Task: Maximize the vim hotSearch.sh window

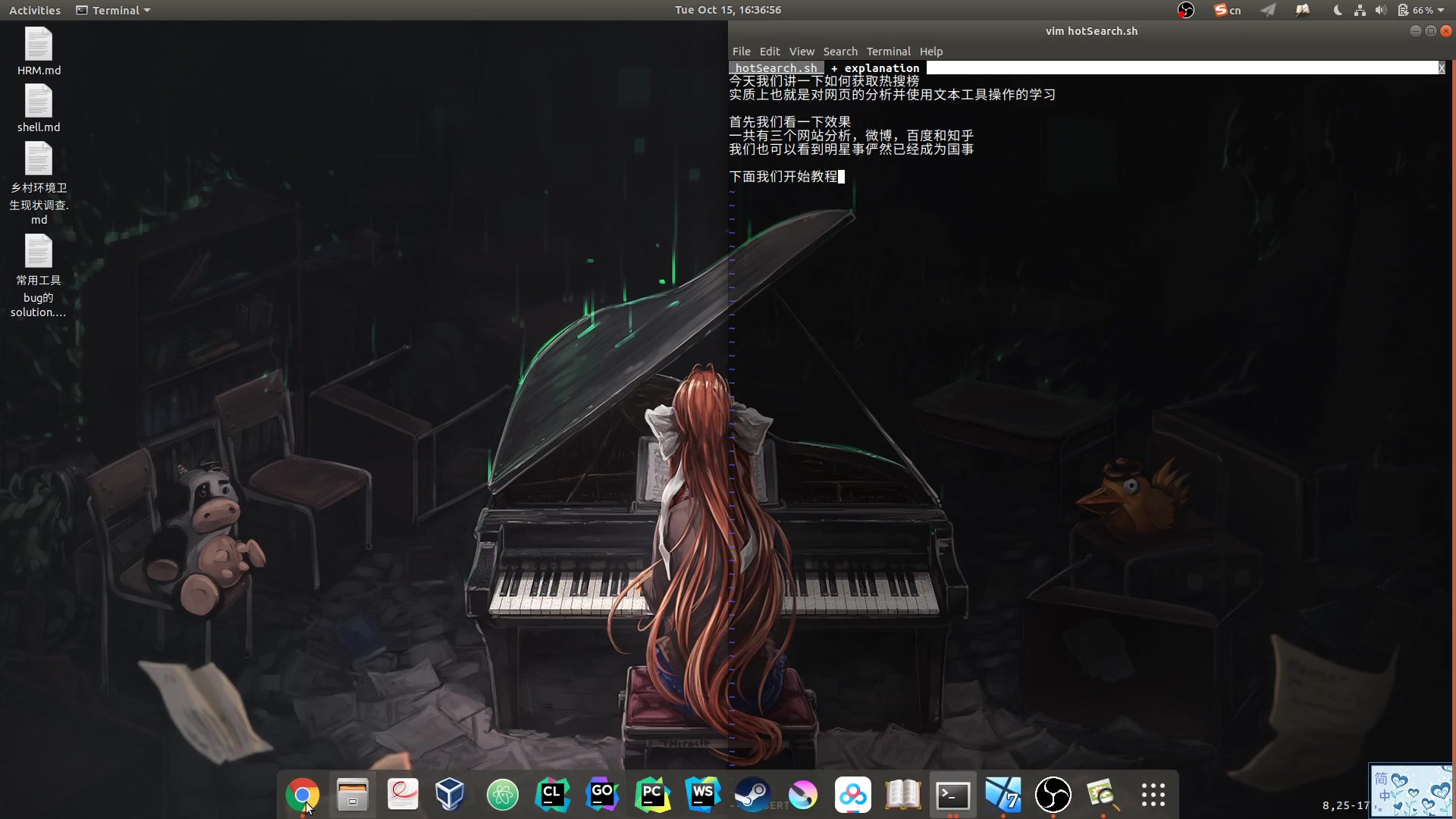Action: tap(1431, 31)
